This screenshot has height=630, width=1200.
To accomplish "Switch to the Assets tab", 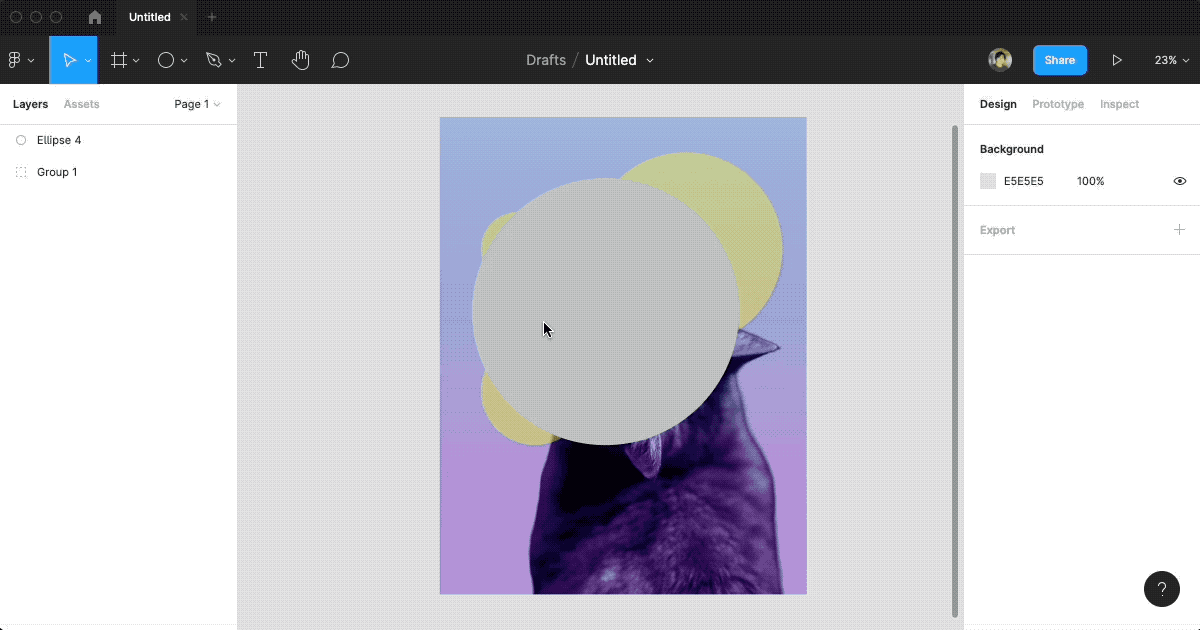I will coord(81,104).
